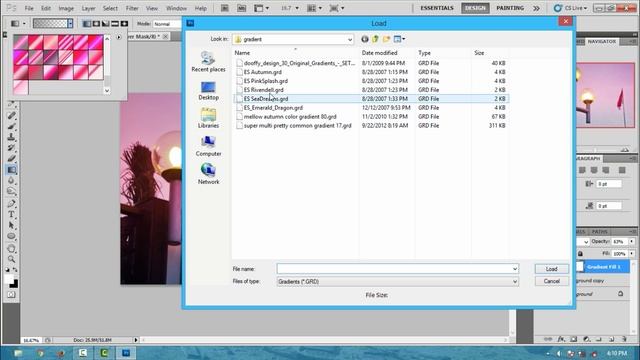The width and height of the screenshot is (640, 360).
Task: Switch to the NAVIGATOR panel tab
Action: (x=602, y=42)
